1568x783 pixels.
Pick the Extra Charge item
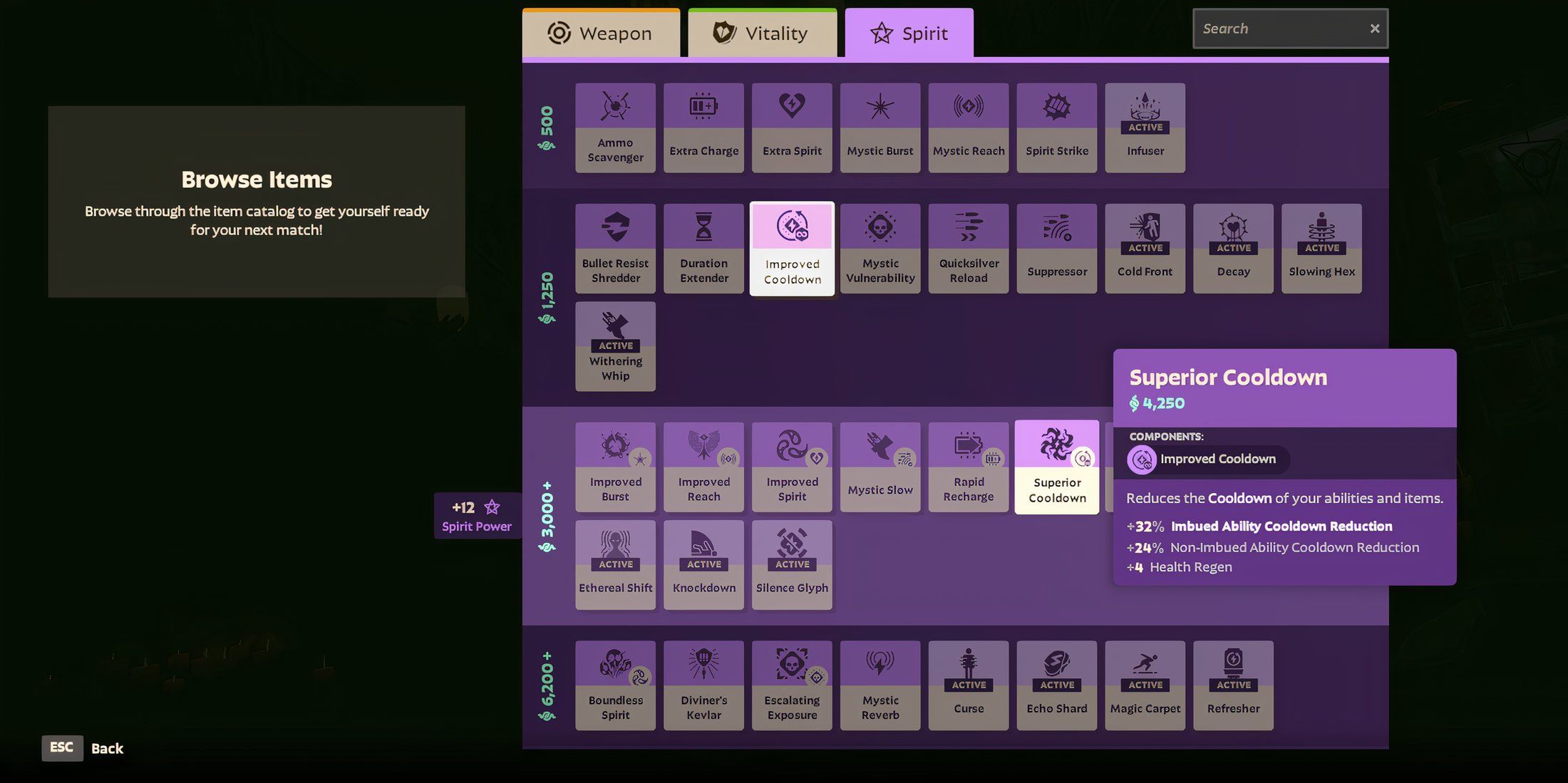pos(703,128)
